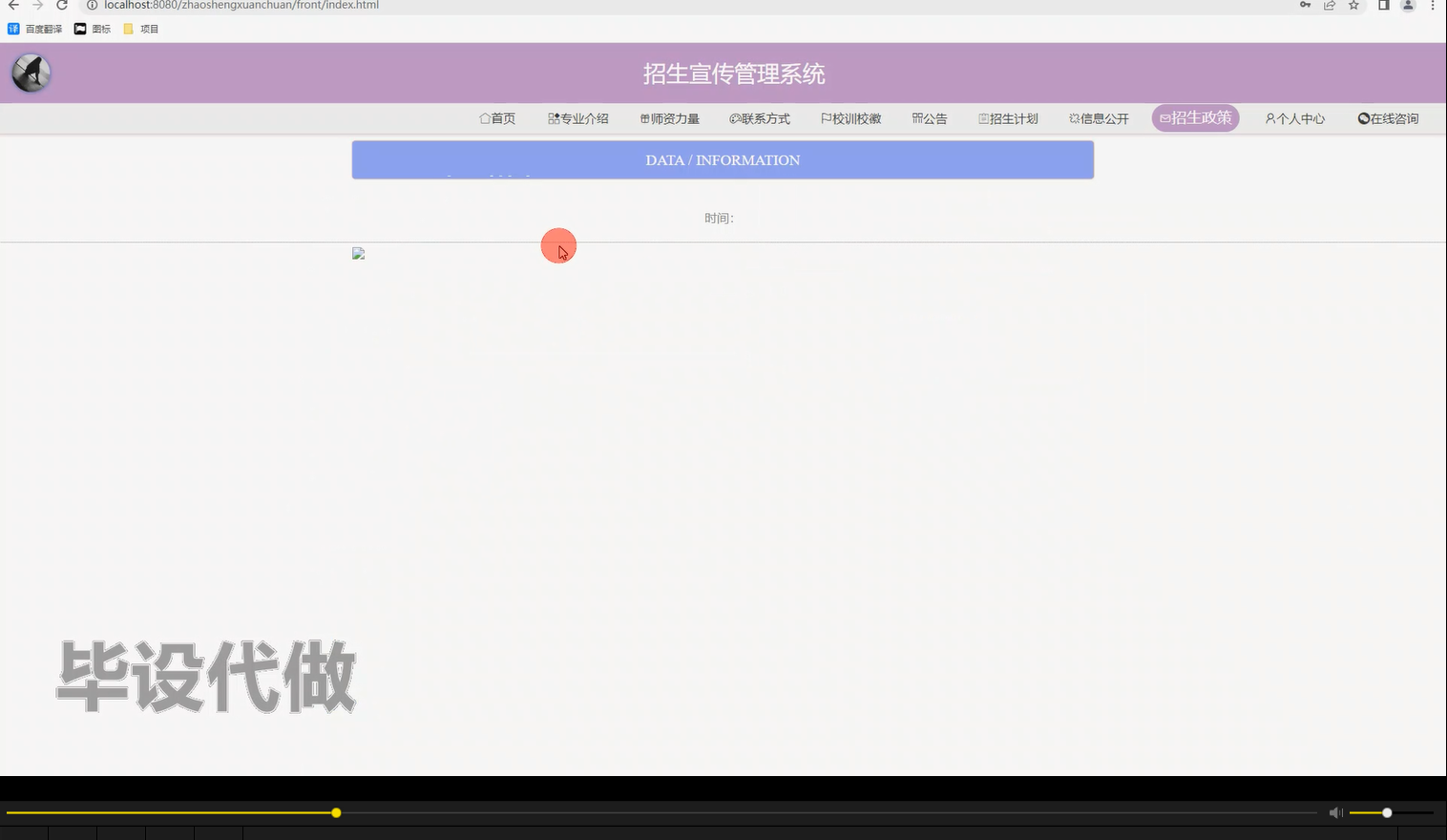This screenshot has height=840, width=1447.
Task: Click the DATA / INFORMATION banner
Action: click(x=723, y=159)
